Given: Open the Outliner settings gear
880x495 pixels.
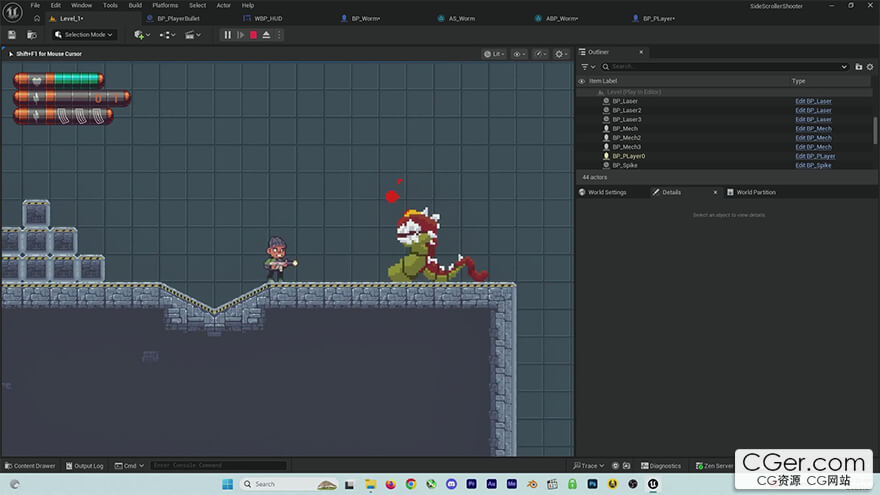Looking at the screenshot, I should (870, 67).
